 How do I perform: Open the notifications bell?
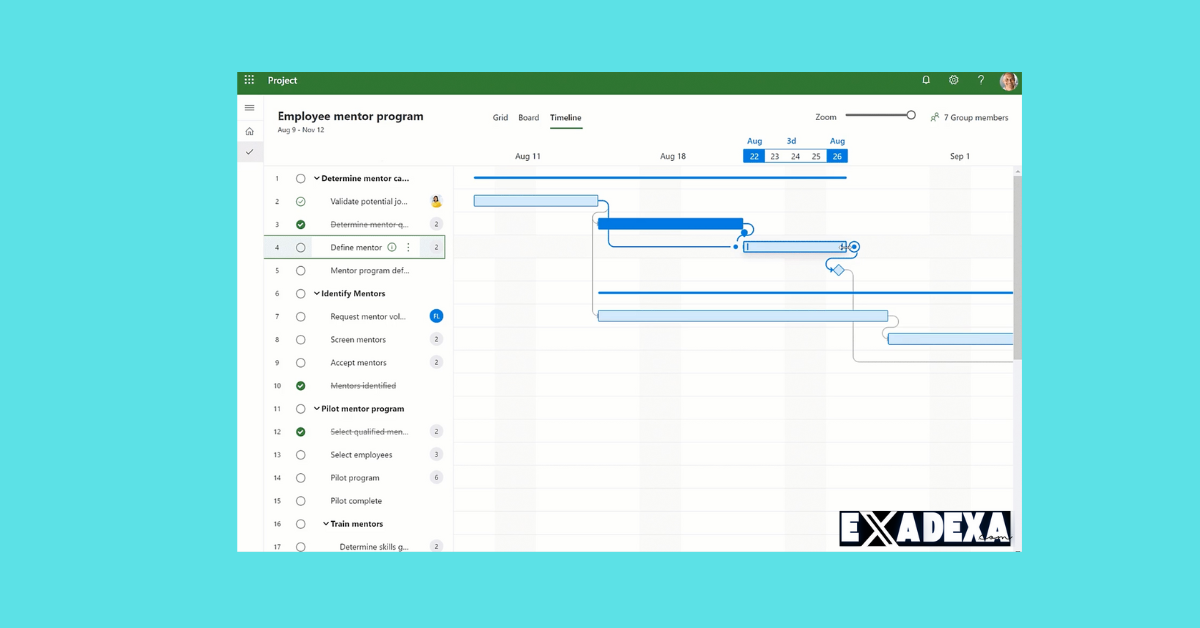(925, 80)
